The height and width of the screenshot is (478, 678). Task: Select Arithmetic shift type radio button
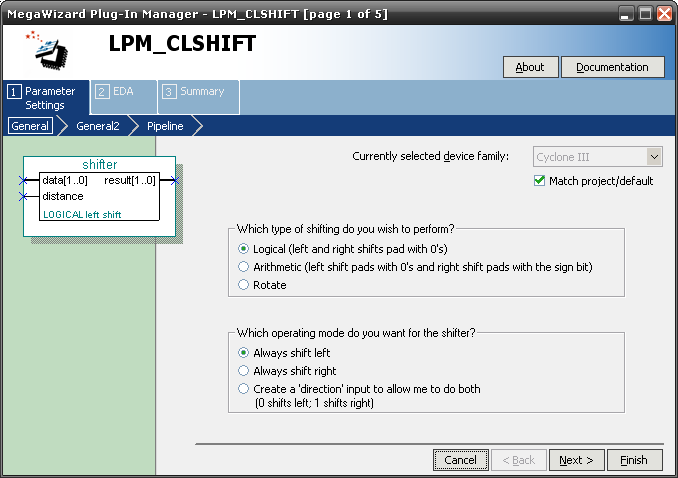click(243, 267)
